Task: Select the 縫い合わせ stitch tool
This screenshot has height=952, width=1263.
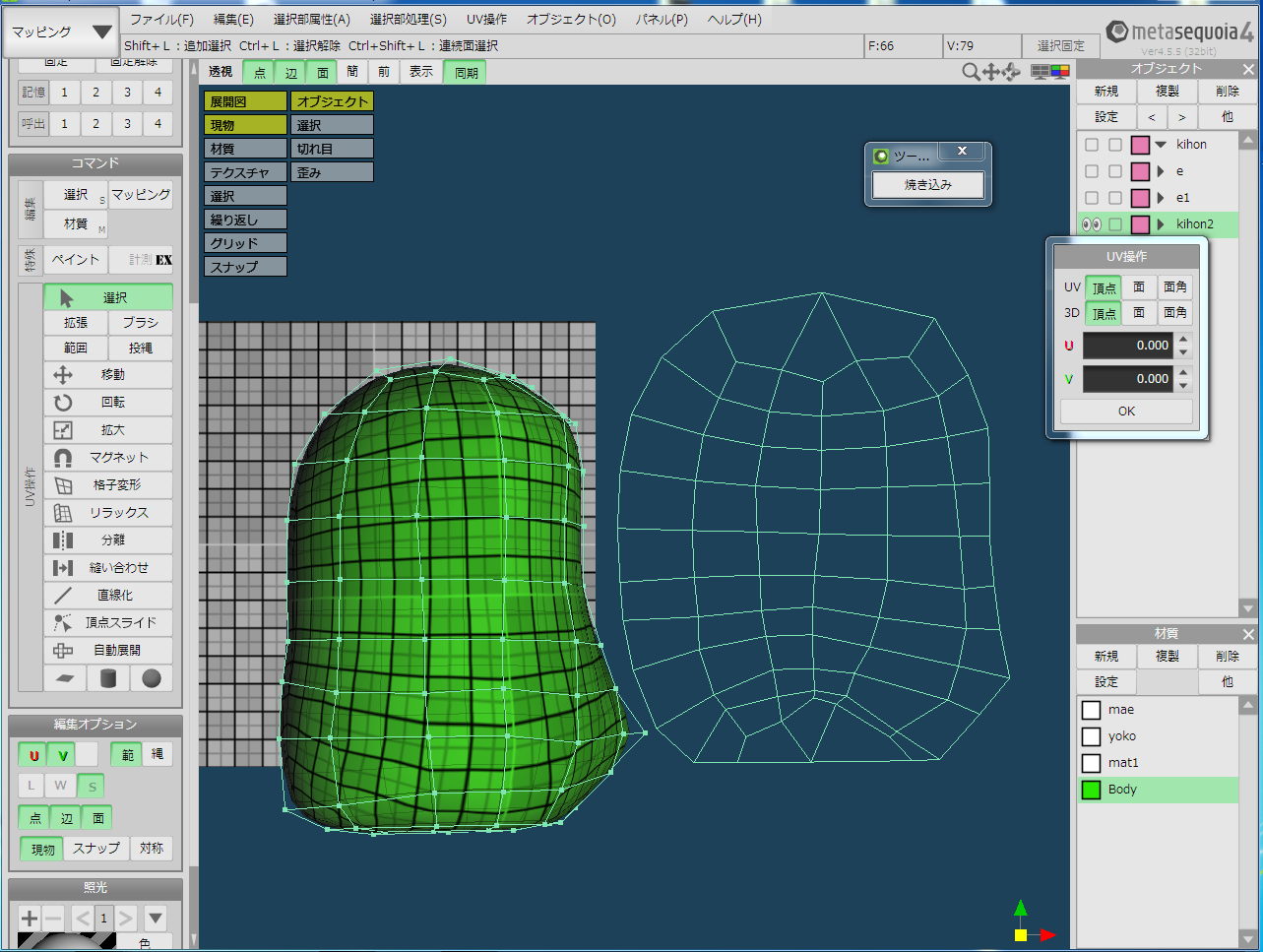Action: point(108,568)
